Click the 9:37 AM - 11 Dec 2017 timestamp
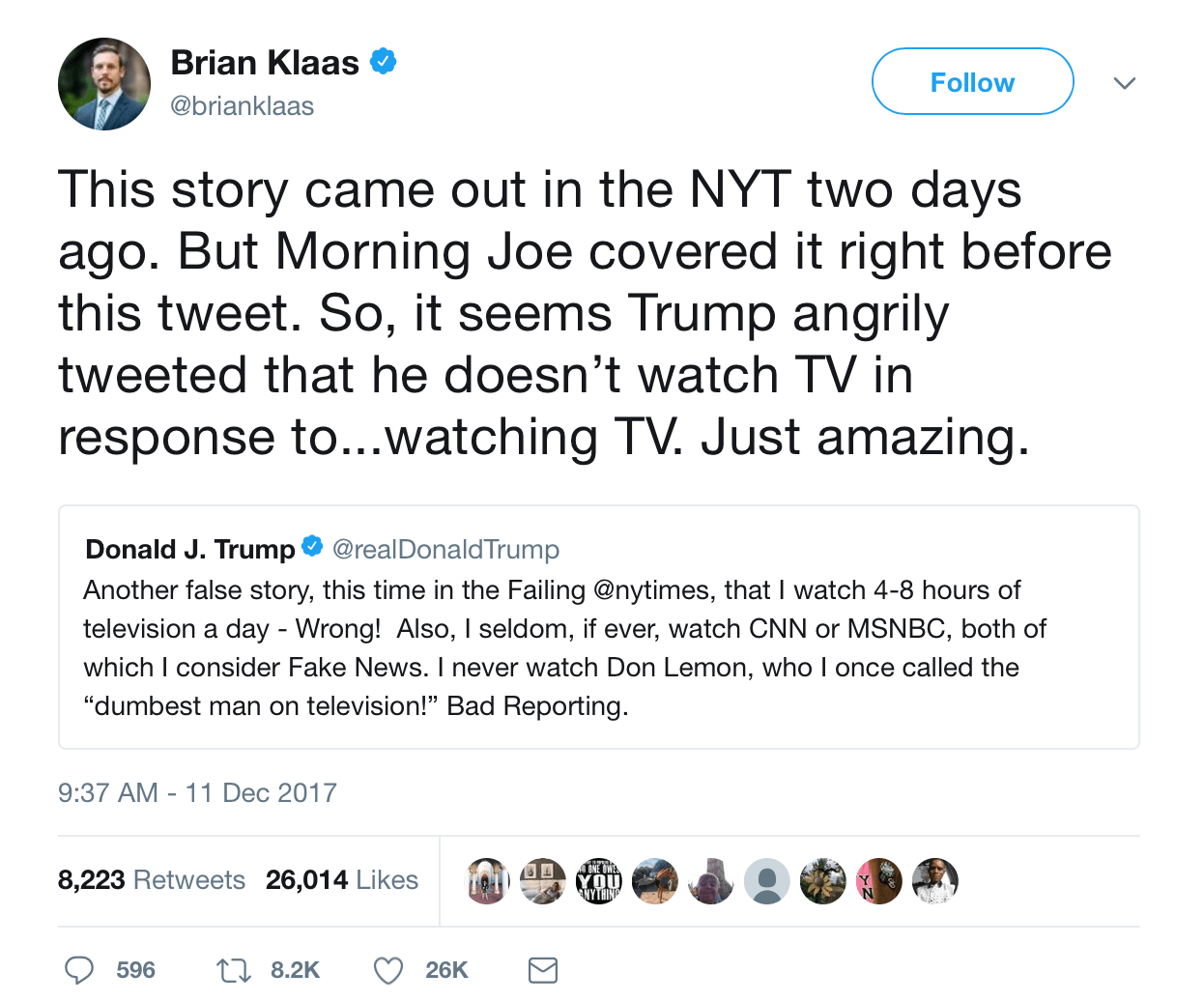The image size is (1204, 1002). [197, 793]
